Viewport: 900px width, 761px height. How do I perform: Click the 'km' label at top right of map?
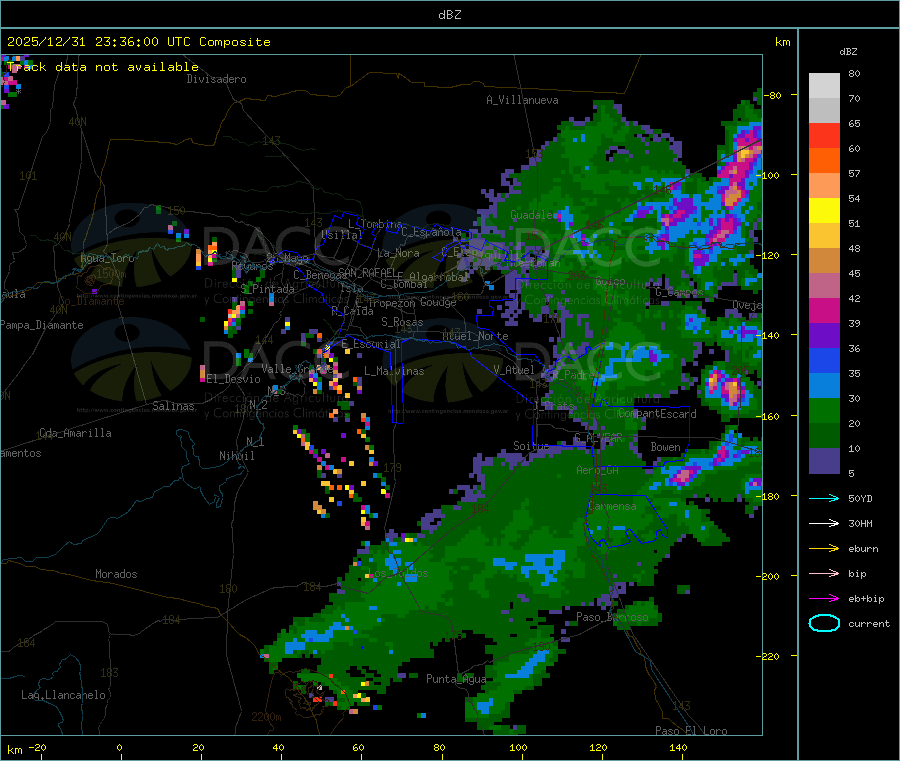coord(782,42)
